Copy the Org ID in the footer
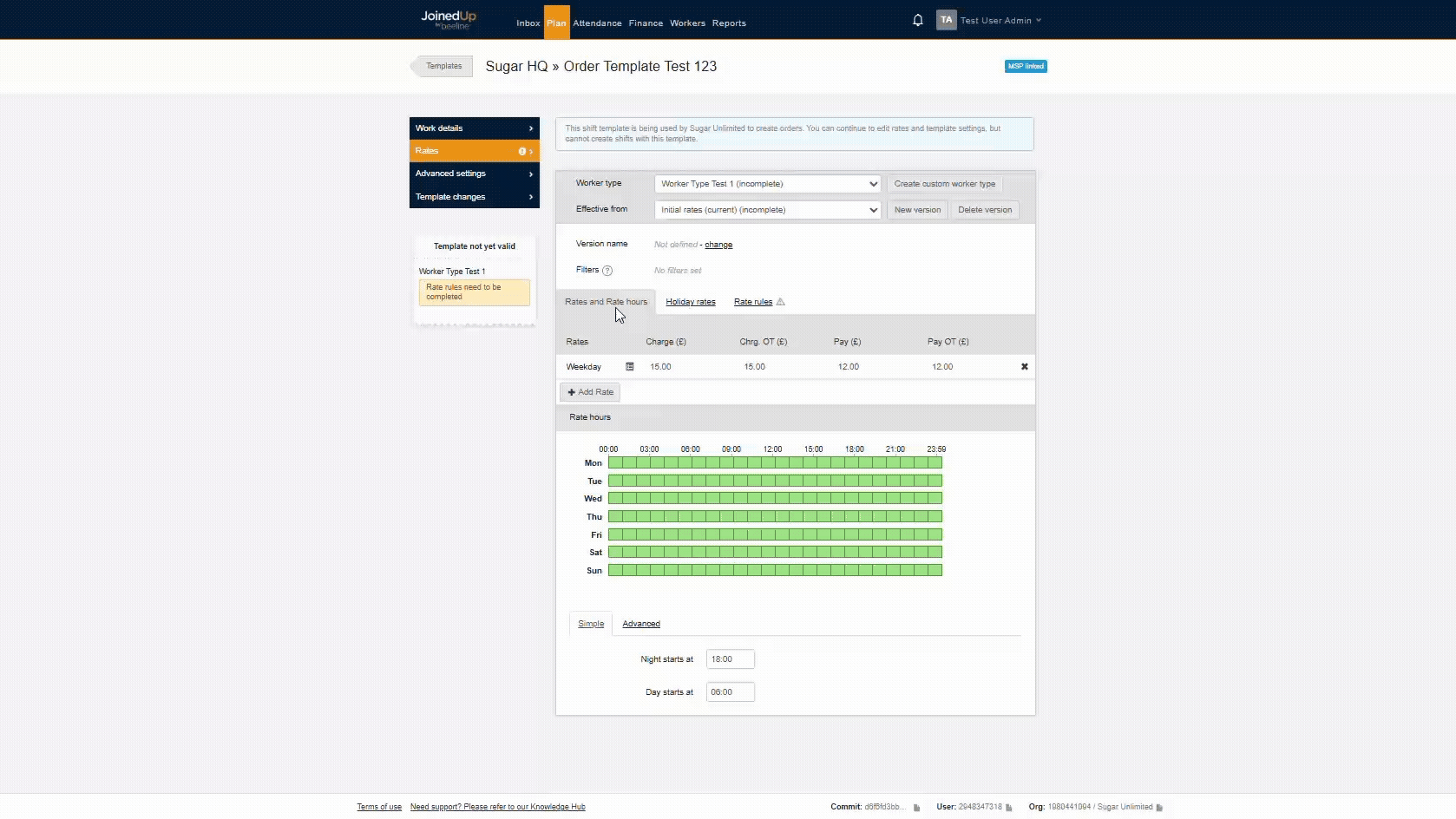Image resolution: width=1456 pixels, height=819 pixels. point(1159,808)
